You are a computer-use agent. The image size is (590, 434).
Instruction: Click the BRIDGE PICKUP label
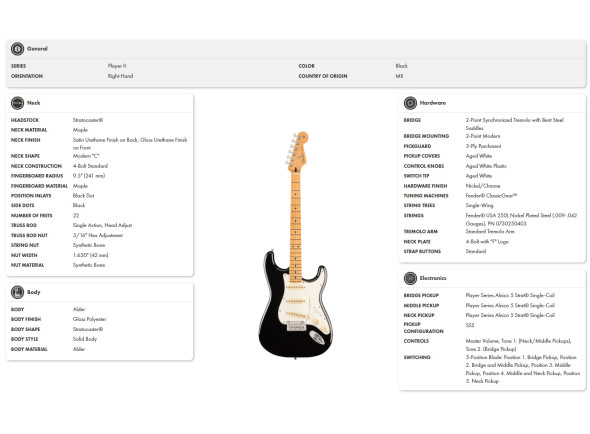point(421,295)
